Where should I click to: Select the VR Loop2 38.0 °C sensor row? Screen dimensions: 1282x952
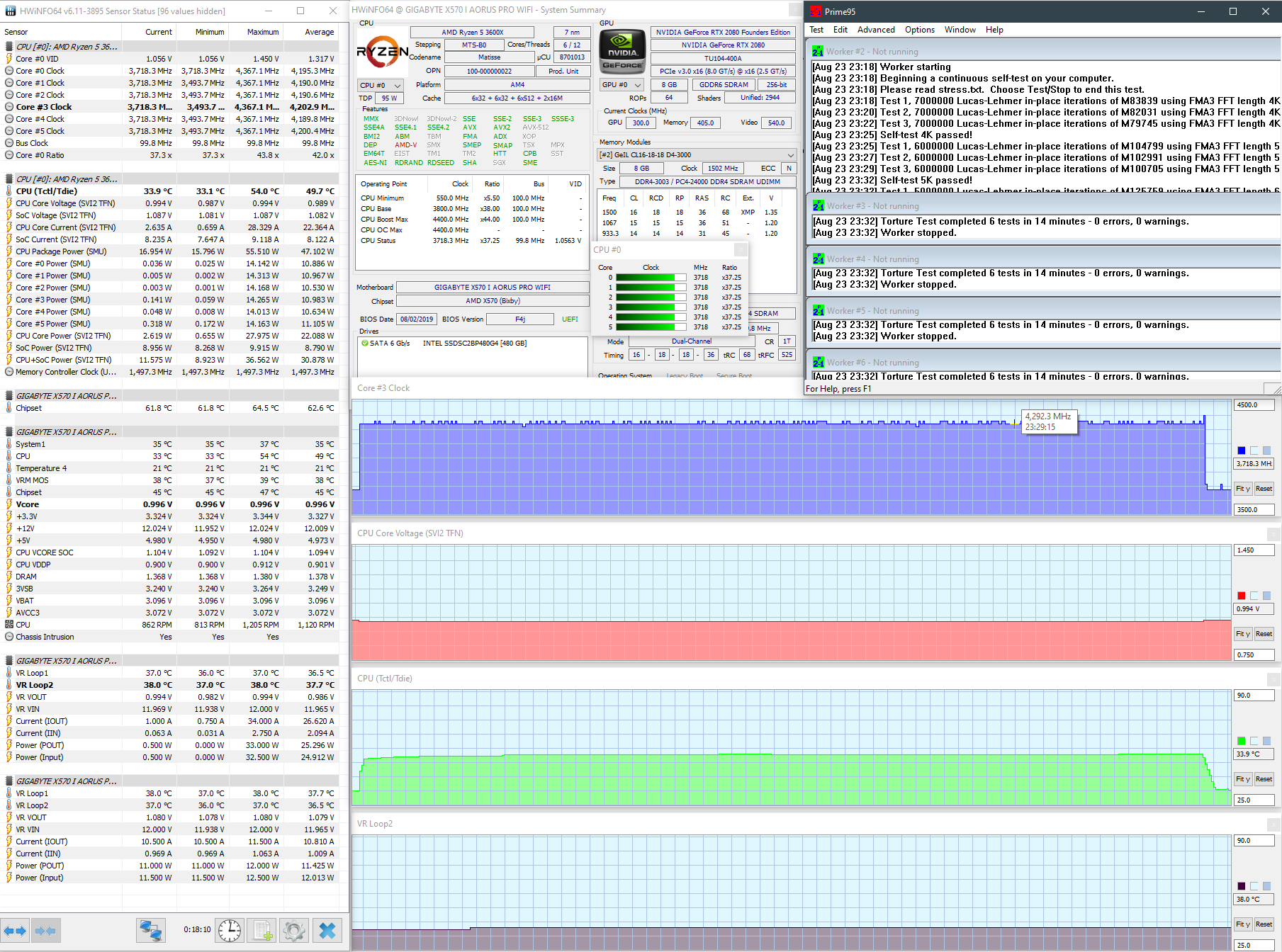pos(170,685)
